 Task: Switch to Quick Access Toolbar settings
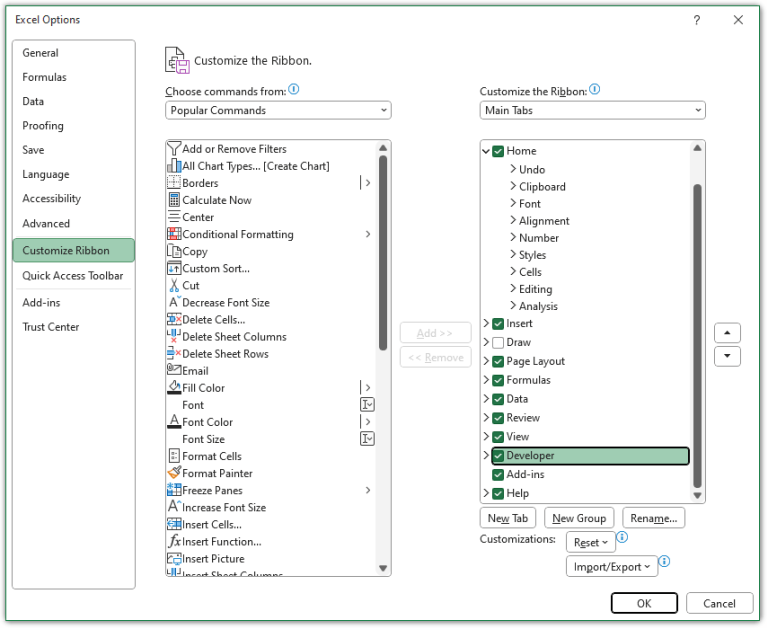point(72,276)
